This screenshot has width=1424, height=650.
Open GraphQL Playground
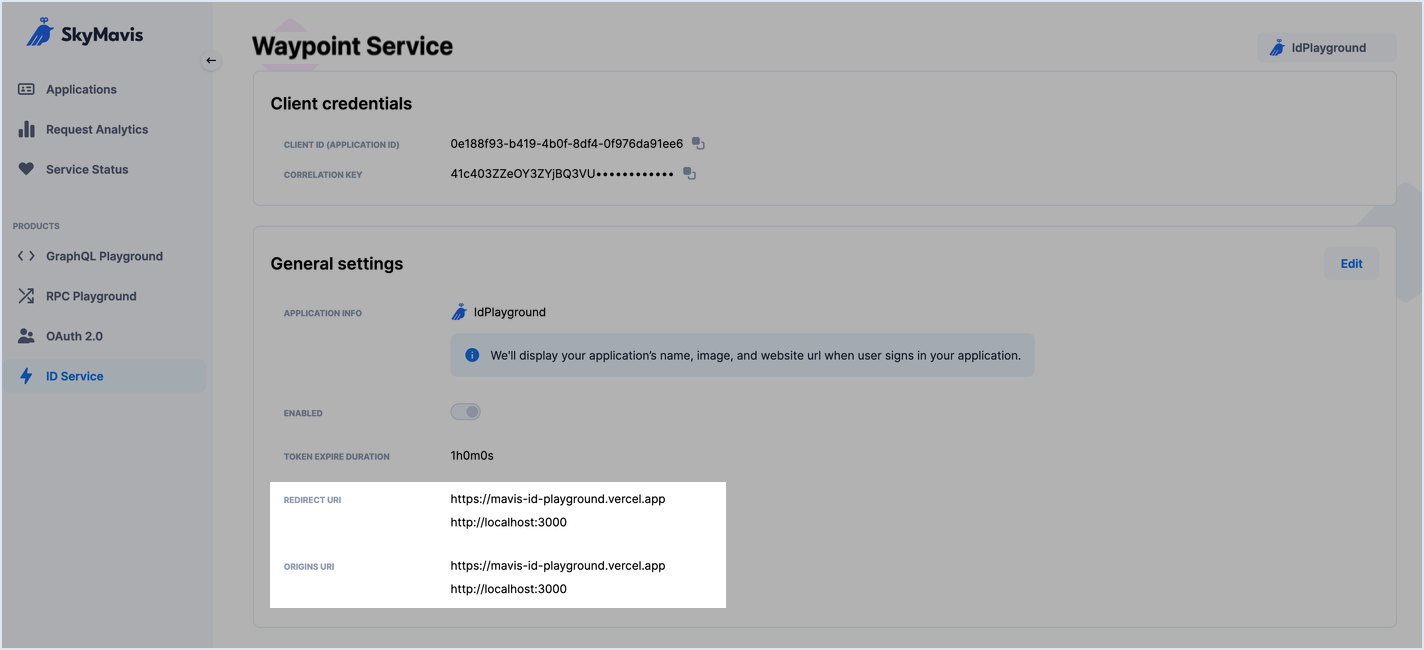click(104, 256)
